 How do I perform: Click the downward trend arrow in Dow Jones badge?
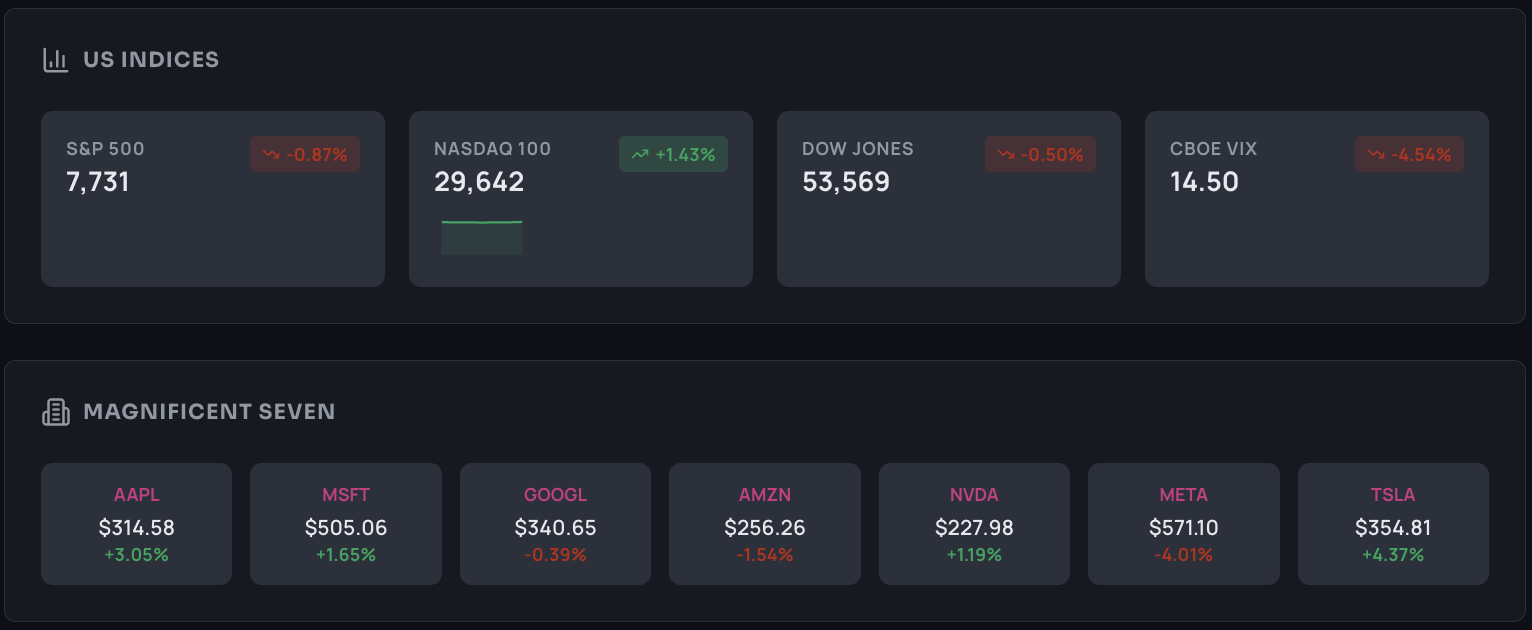(1007, 155)
